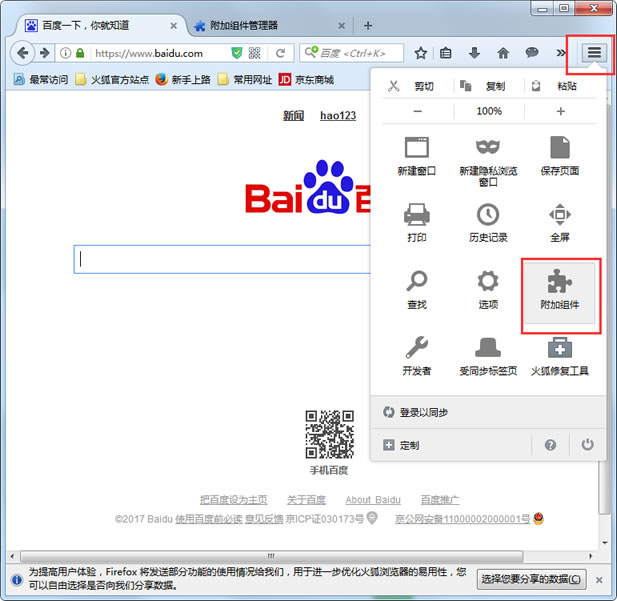Launch Firefox repair tool (火狐修复工具)

560,356
